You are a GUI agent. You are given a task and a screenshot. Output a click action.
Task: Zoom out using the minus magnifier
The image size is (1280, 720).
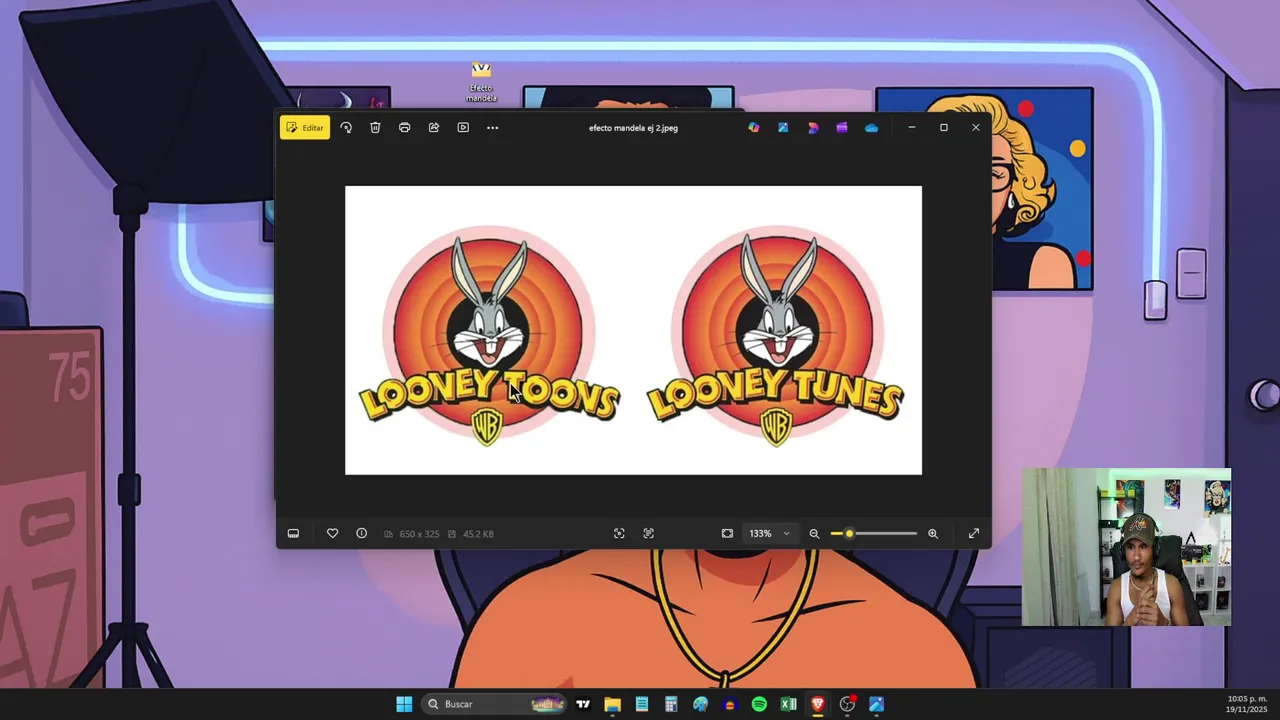[x=814, y=534]
